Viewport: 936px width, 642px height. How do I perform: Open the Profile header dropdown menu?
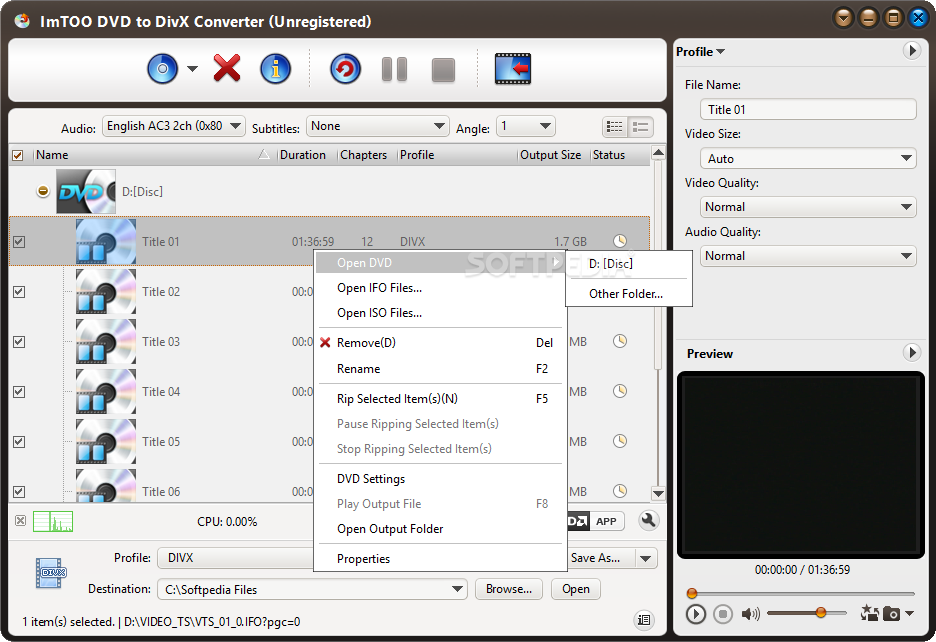(700, 52)
